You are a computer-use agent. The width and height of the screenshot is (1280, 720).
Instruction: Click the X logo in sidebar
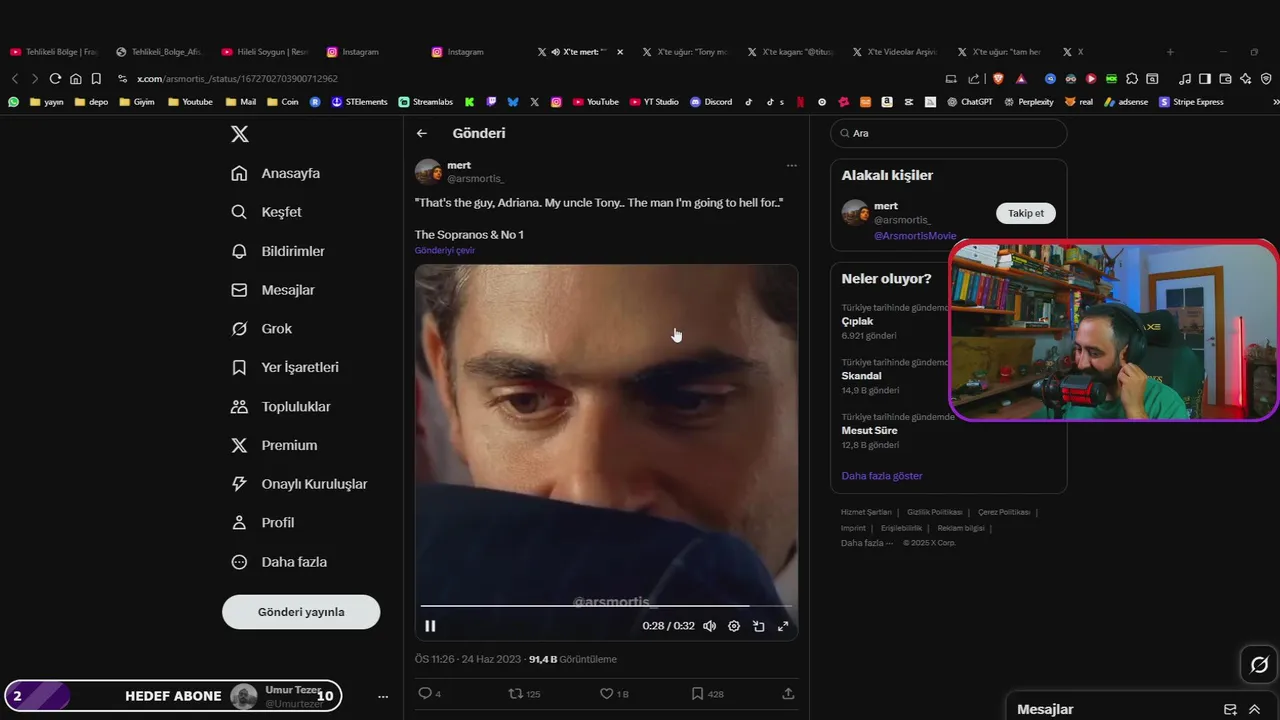(x=239, y=134)
